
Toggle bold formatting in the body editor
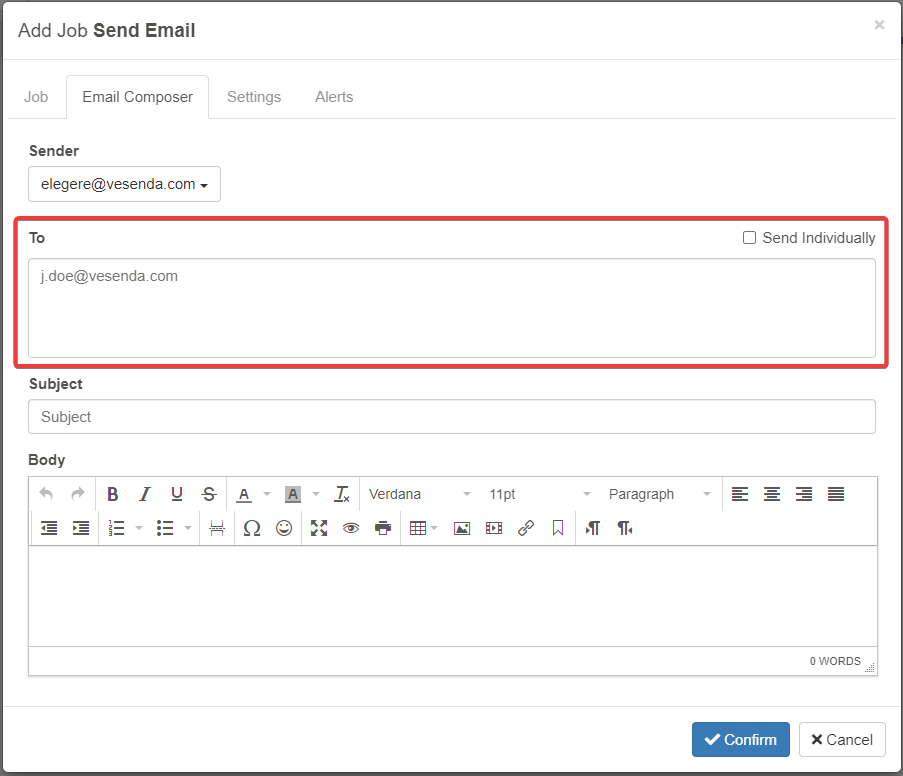coord(113,494)
